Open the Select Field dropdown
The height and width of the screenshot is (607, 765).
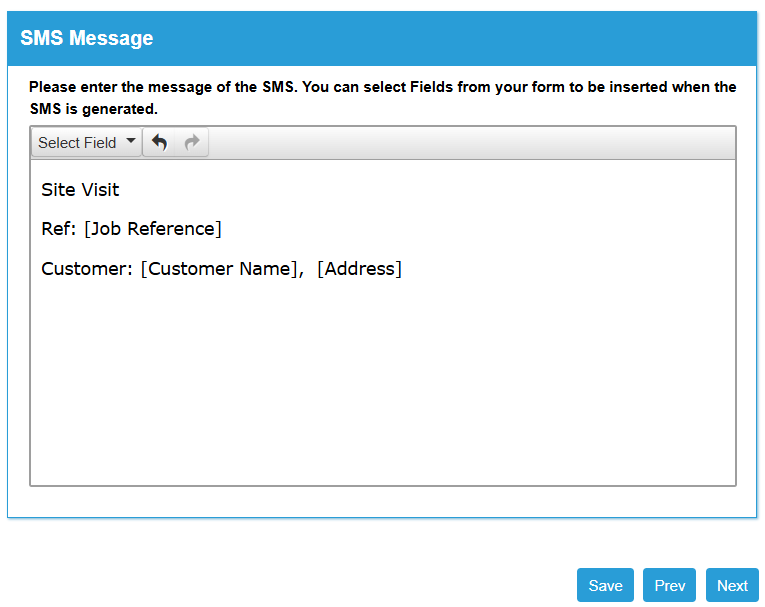click(86, 142)
